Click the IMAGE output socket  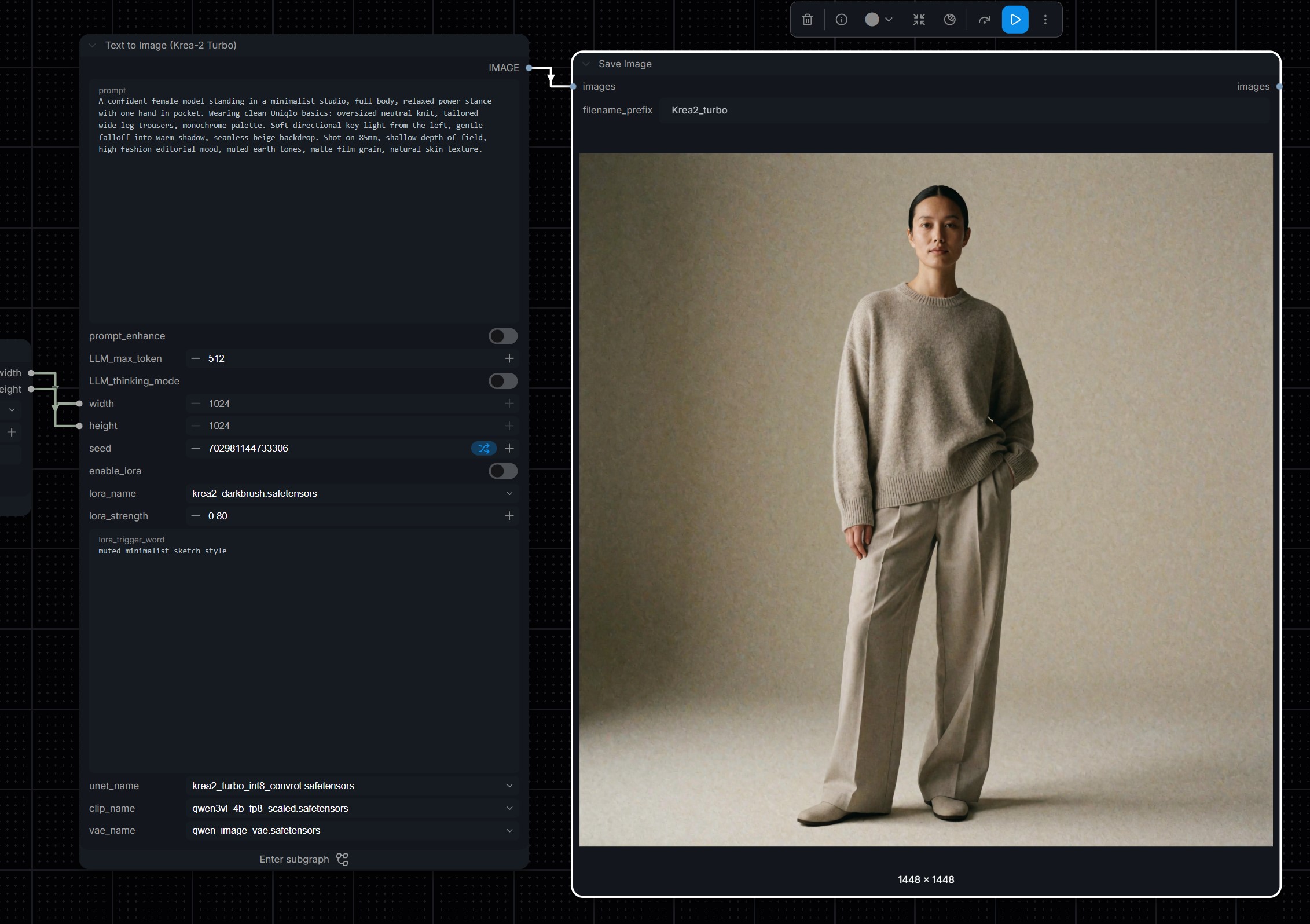[x=529, y=68]
